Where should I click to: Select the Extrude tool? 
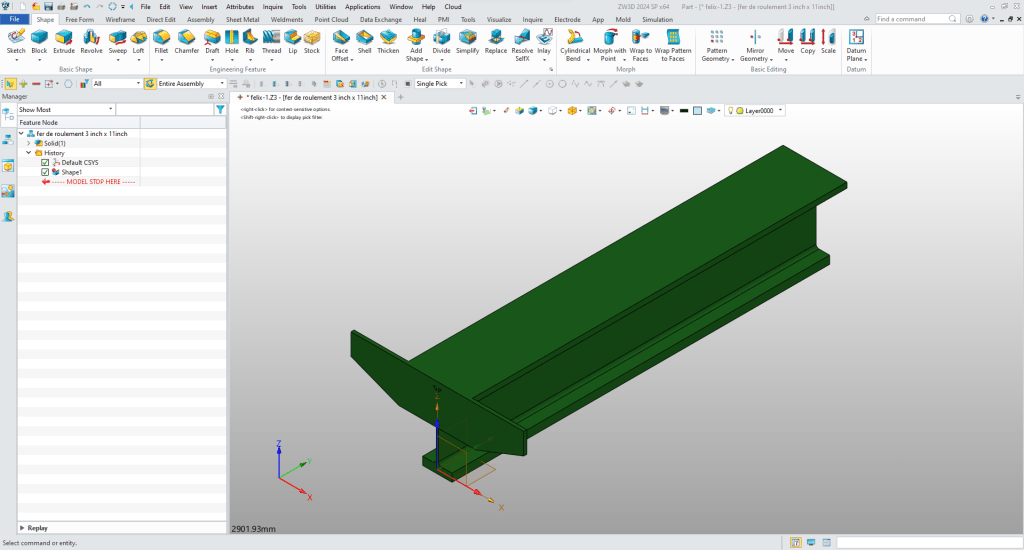click(64, 38)
